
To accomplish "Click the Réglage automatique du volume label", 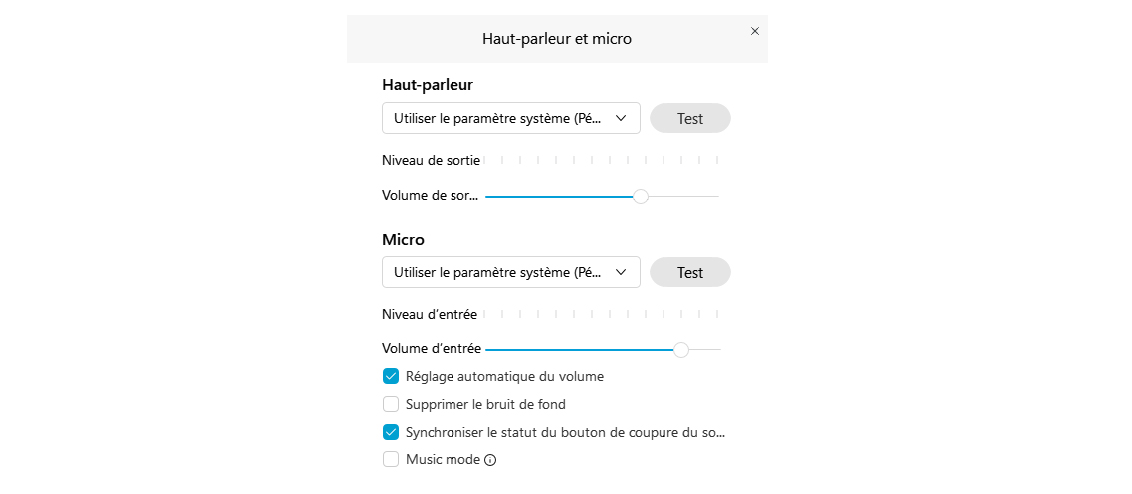I will 505,376.
